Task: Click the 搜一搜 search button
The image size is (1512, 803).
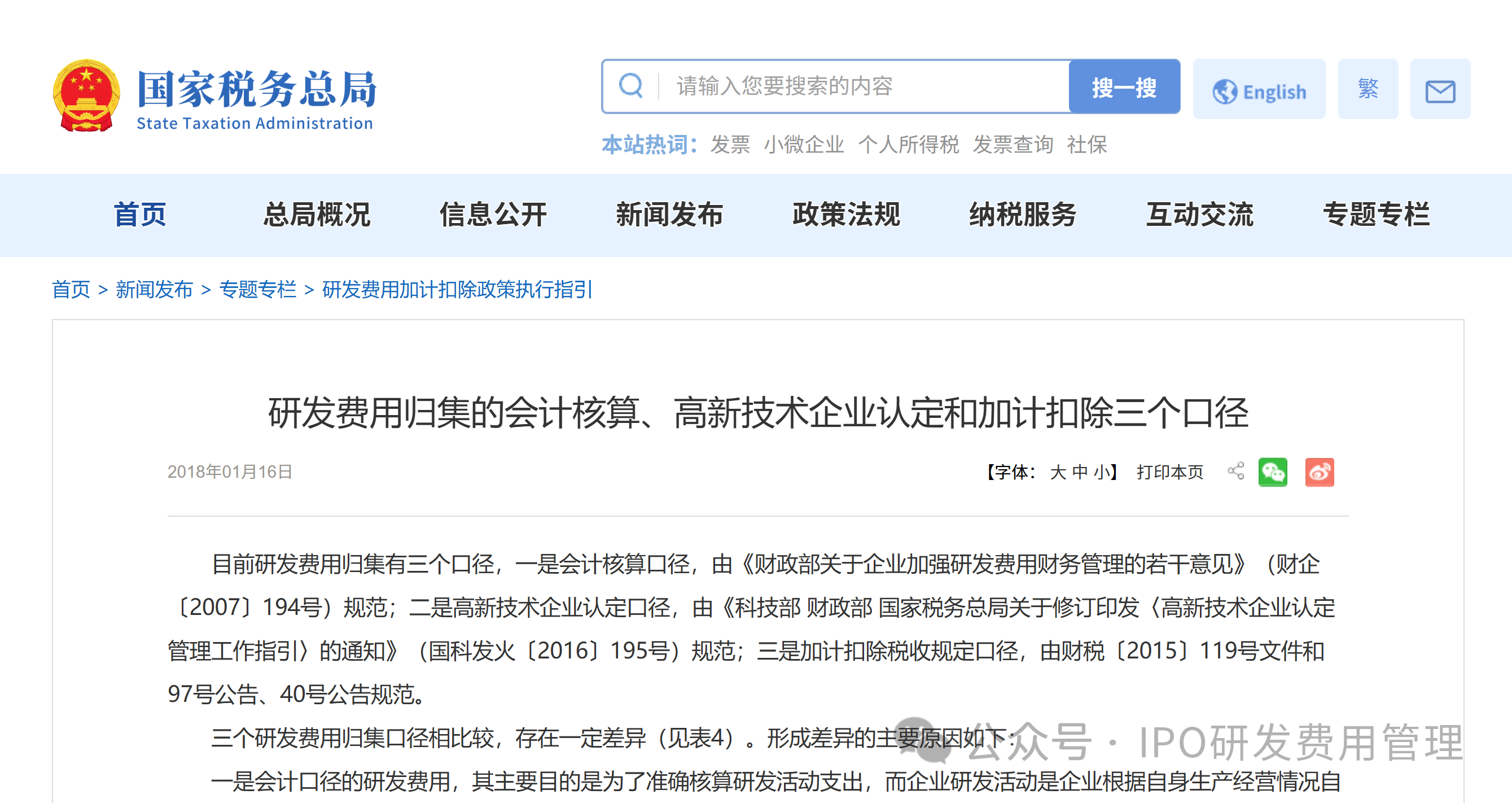Action: [1124, 87]
